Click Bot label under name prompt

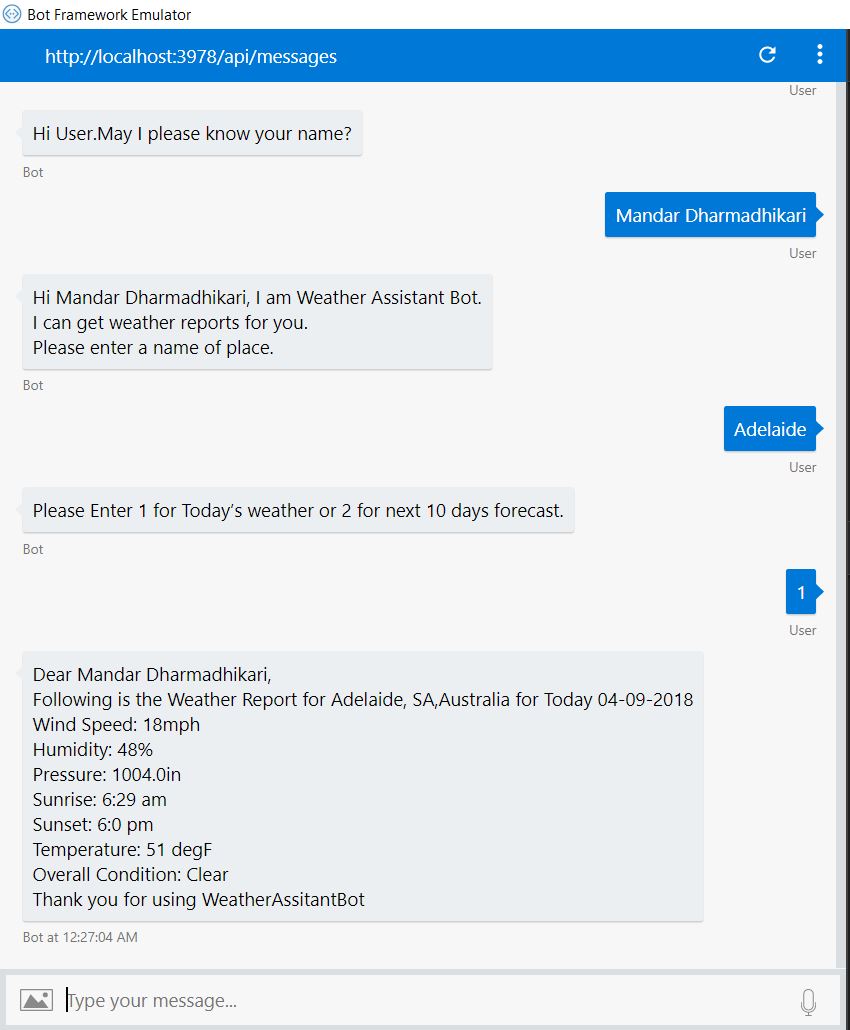point(33,172)
